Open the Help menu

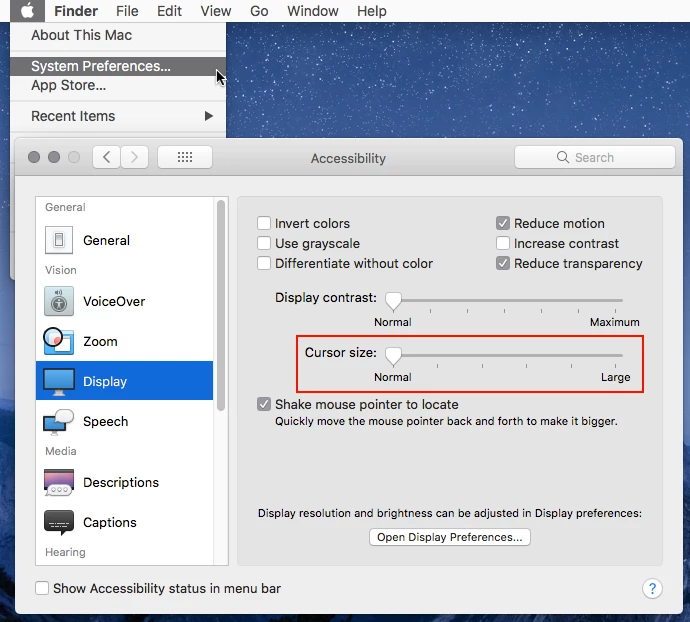pos(372,11)
